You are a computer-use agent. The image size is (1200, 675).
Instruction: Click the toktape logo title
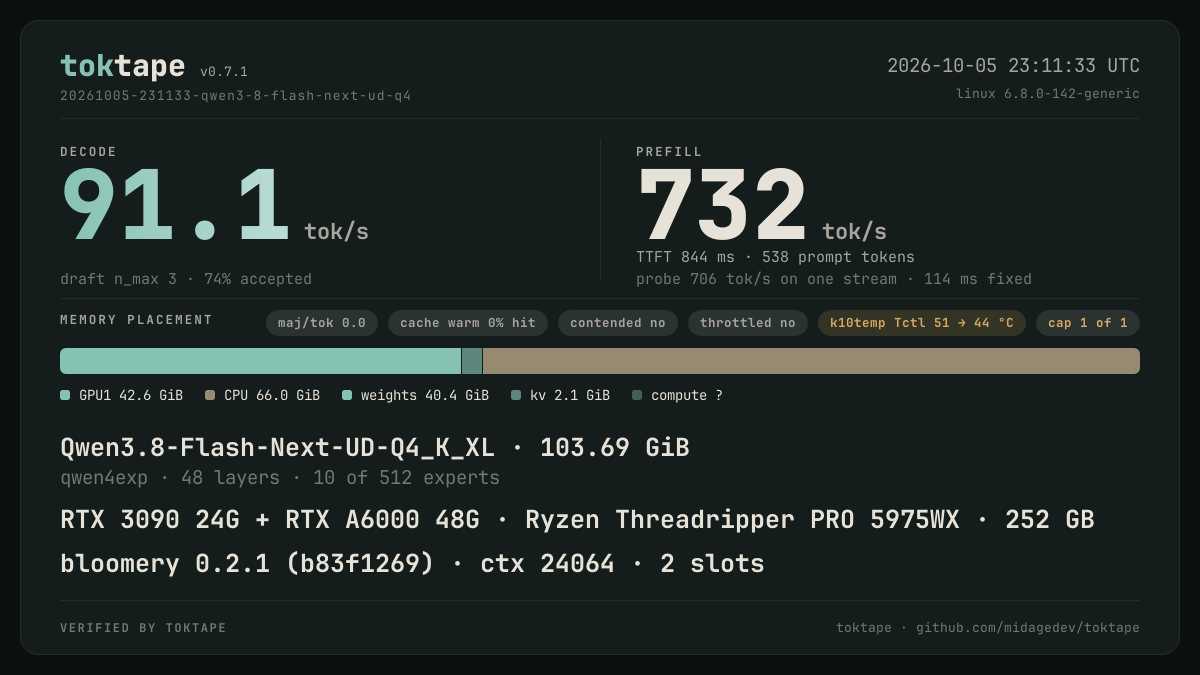(122, 66)
